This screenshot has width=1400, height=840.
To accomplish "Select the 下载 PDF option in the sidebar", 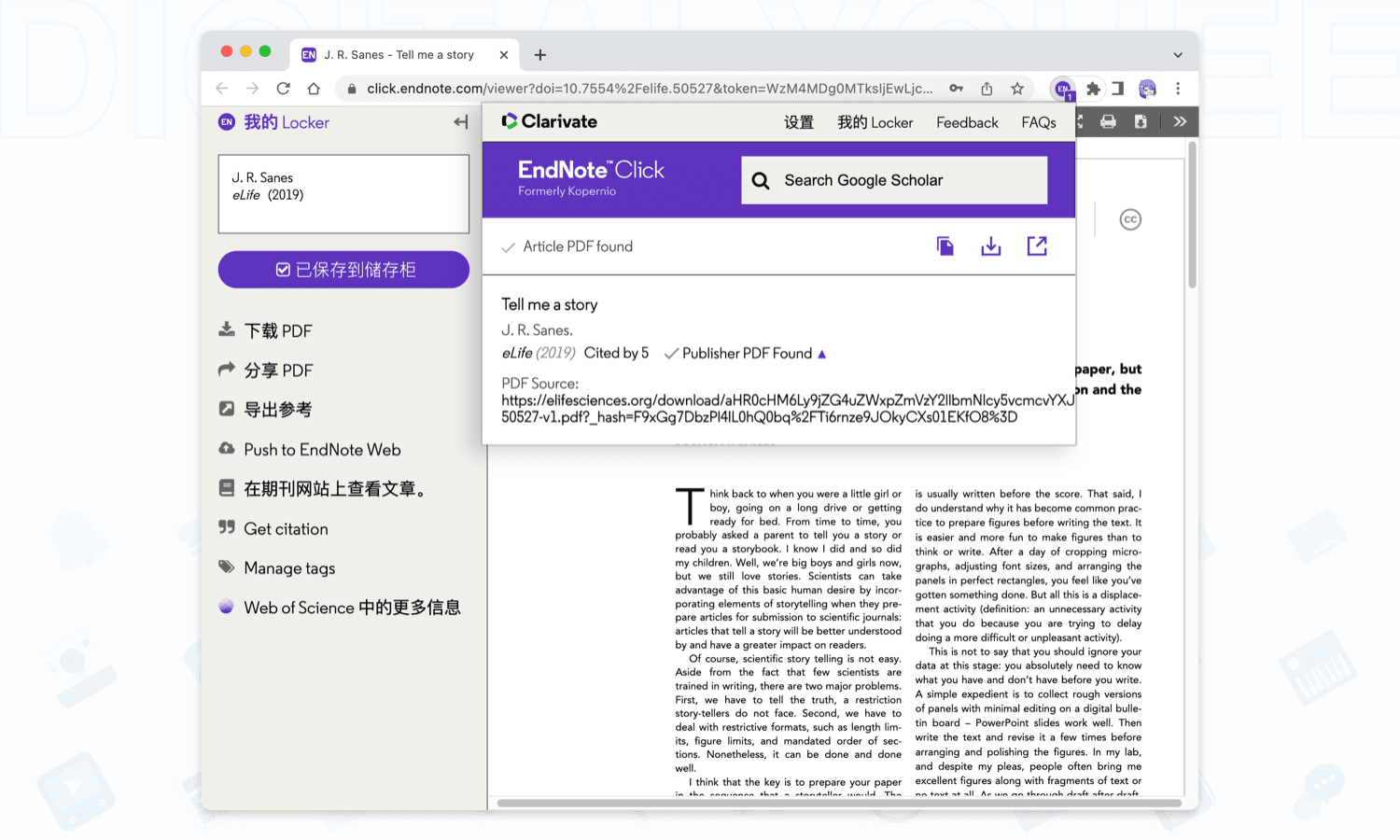I will click(x=272, y=329).
